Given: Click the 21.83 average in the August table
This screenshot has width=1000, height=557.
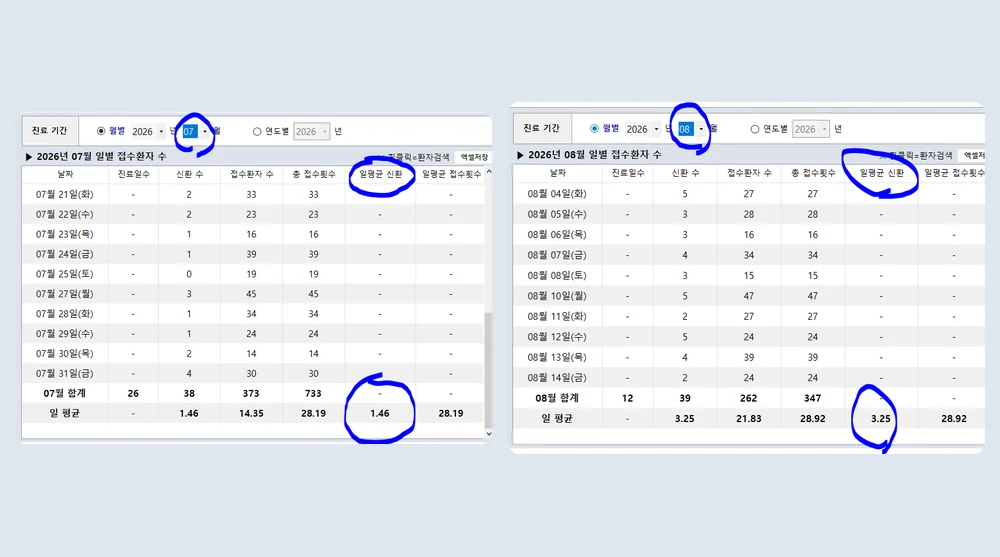Looking at the screenshot, I should tap(749, 418).
